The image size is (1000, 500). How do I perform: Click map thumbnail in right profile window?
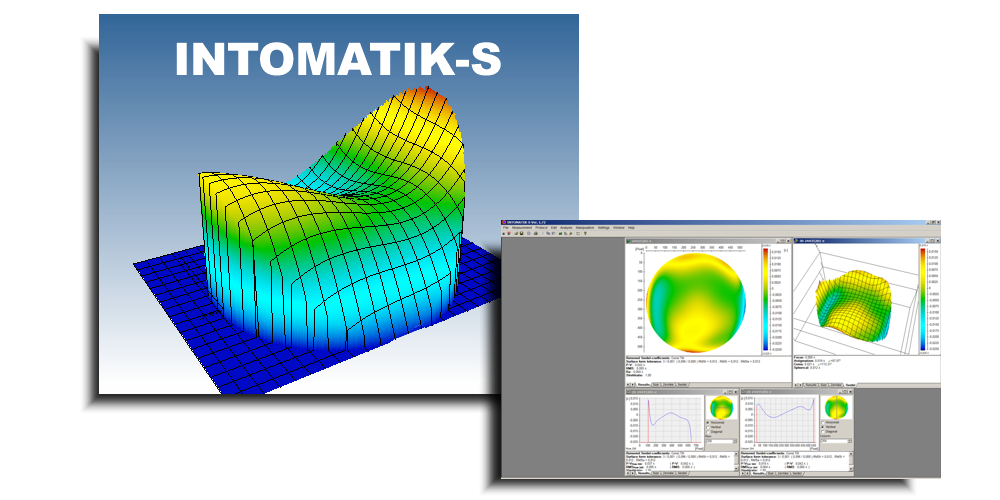coord(836,407)
